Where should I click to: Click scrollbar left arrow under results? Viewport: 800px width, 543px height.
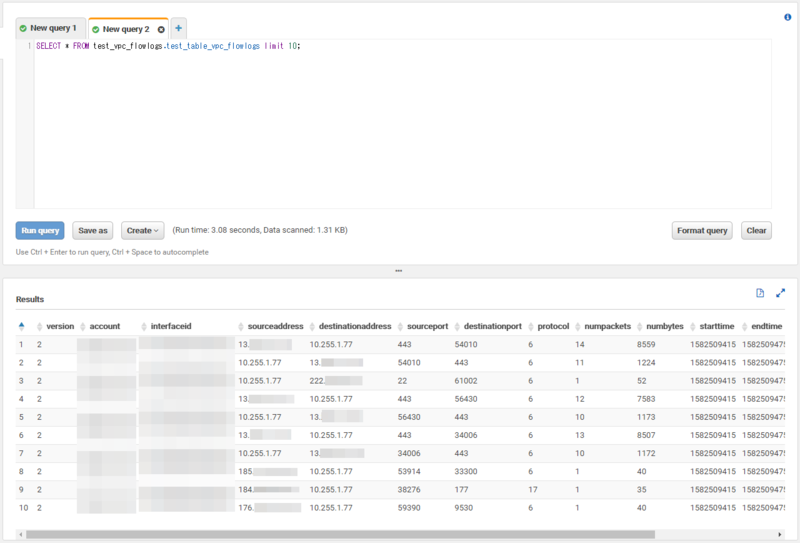pyautogui.click(x=20, y=534)
